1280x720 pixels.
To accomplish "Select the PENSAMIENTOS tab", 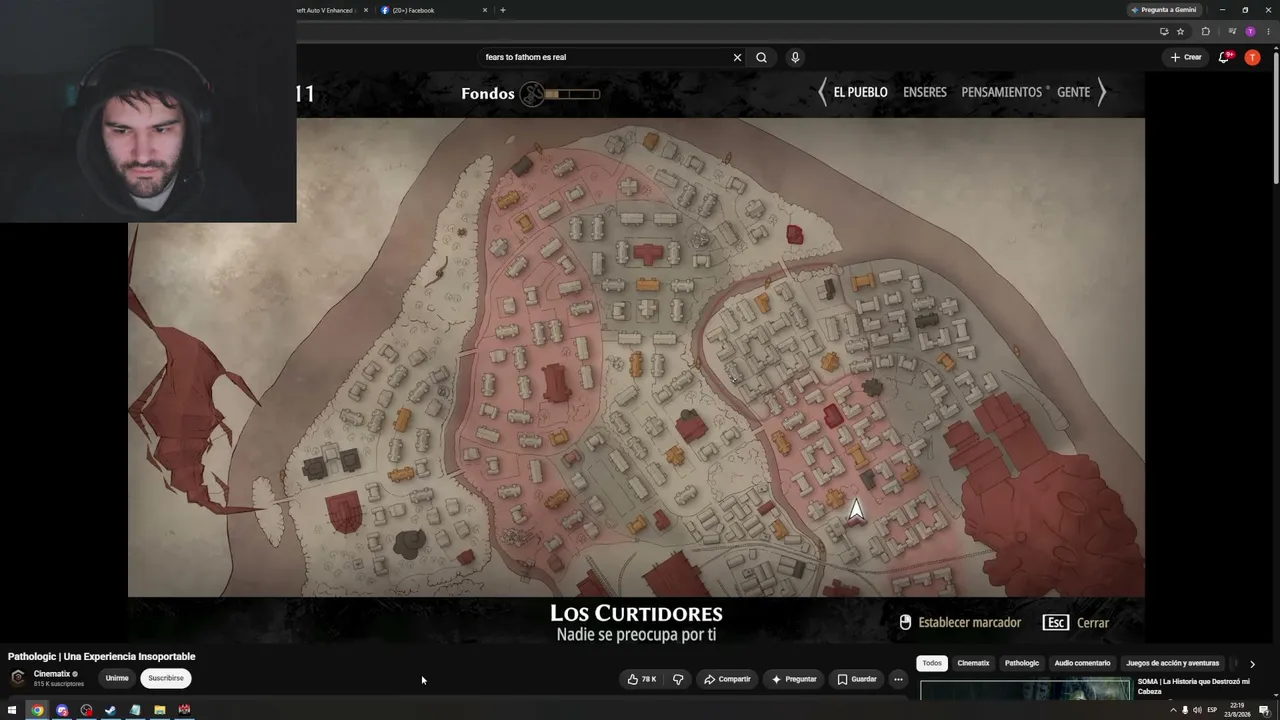I will (1002, 92).
